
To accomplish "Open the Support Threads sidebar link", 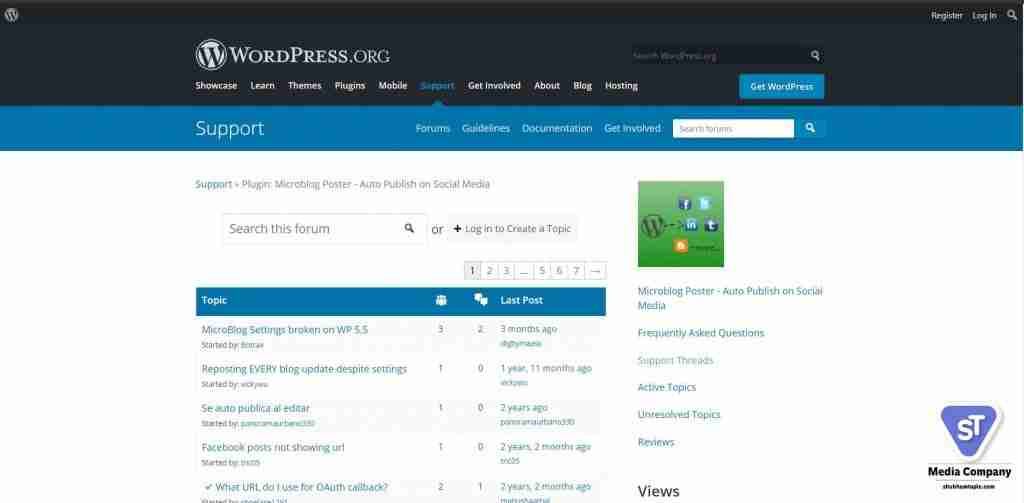I will (675, 360).
